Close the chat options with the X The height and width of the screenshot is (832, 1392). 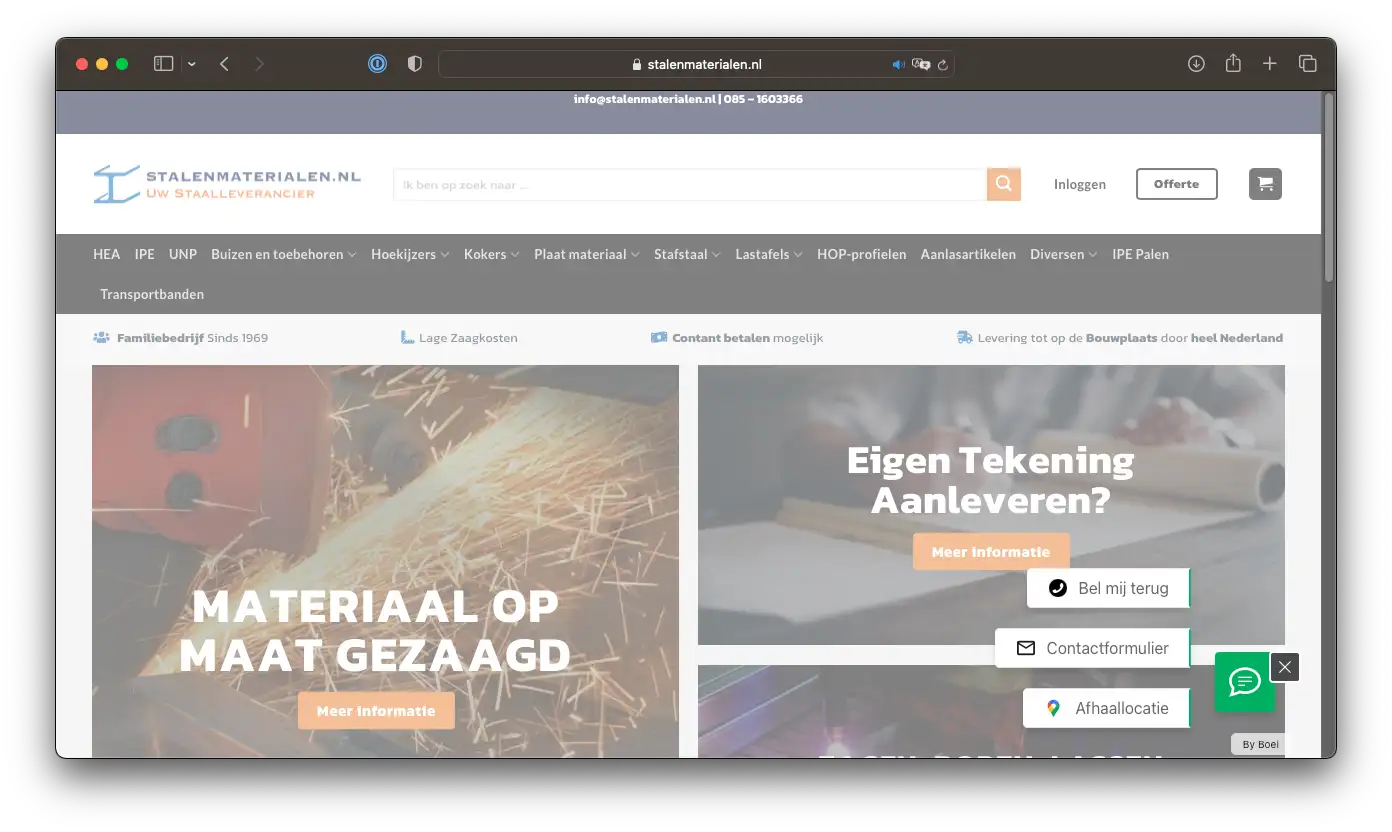(x=1285, y=667)
